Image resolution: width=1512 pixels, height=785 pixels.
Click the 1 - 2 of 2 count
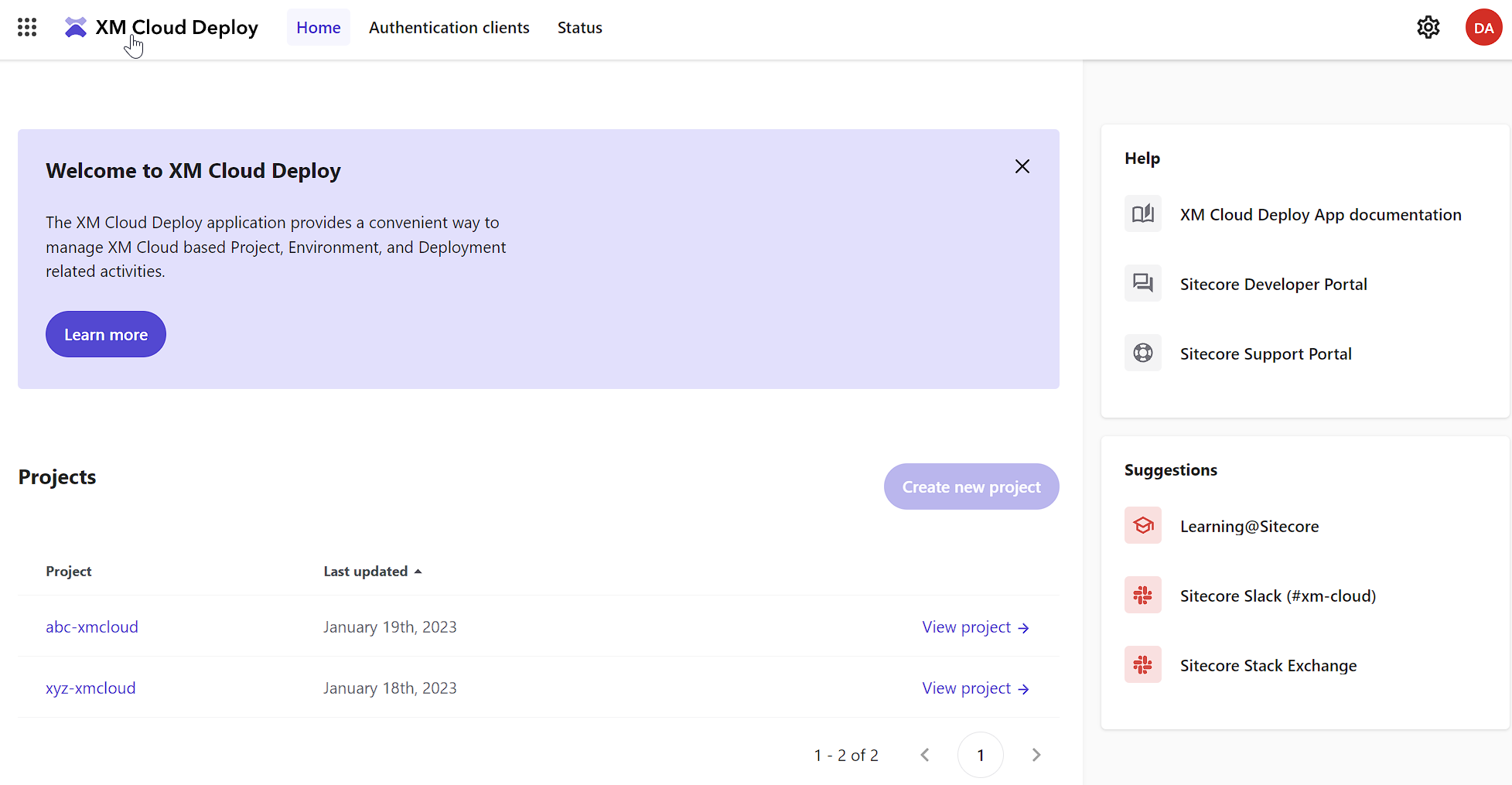pyautogui.click(x=846, y=755)
